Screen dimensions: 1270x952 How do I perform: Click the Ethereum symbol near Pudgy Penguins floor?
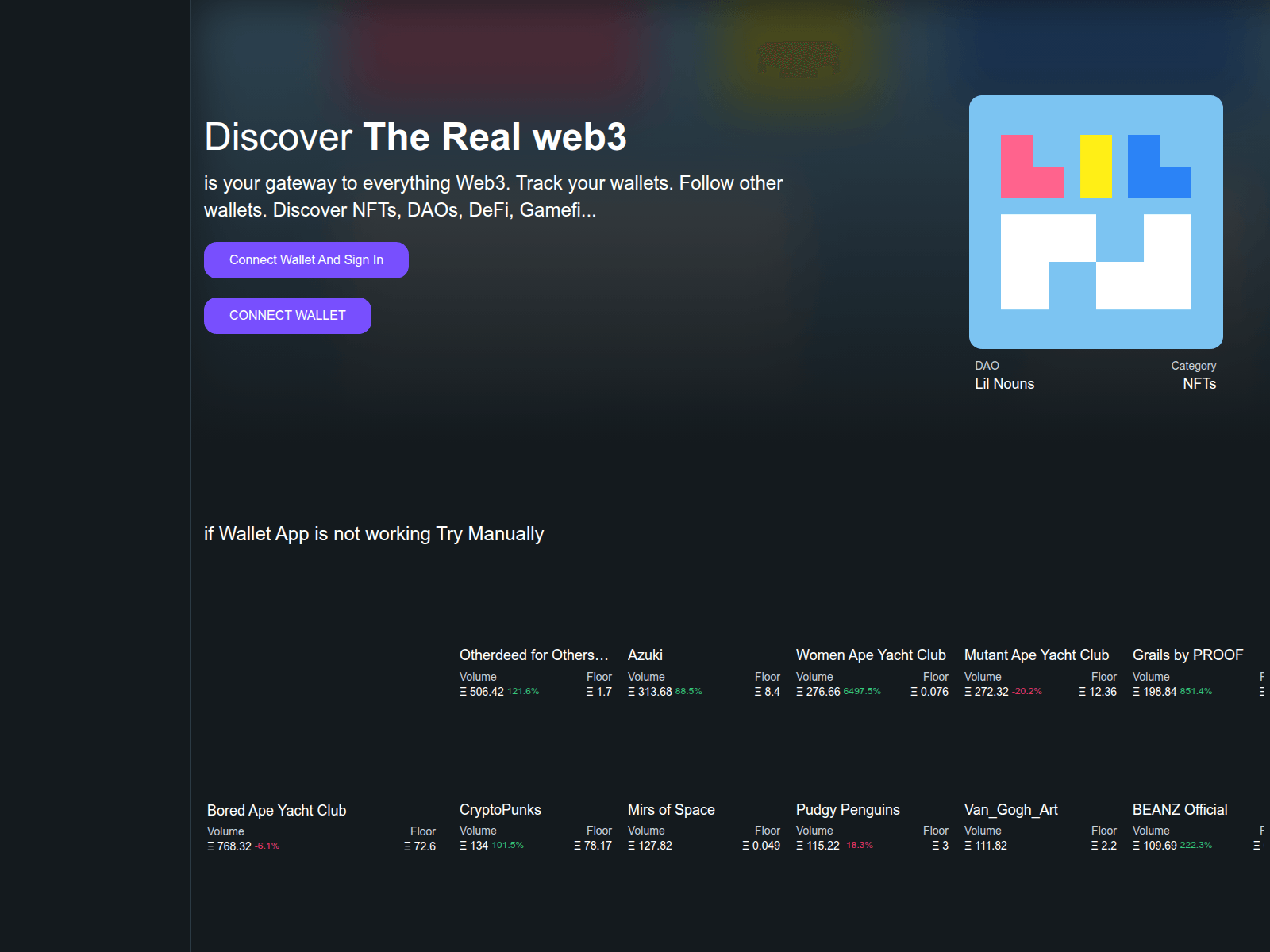point(935,846)
